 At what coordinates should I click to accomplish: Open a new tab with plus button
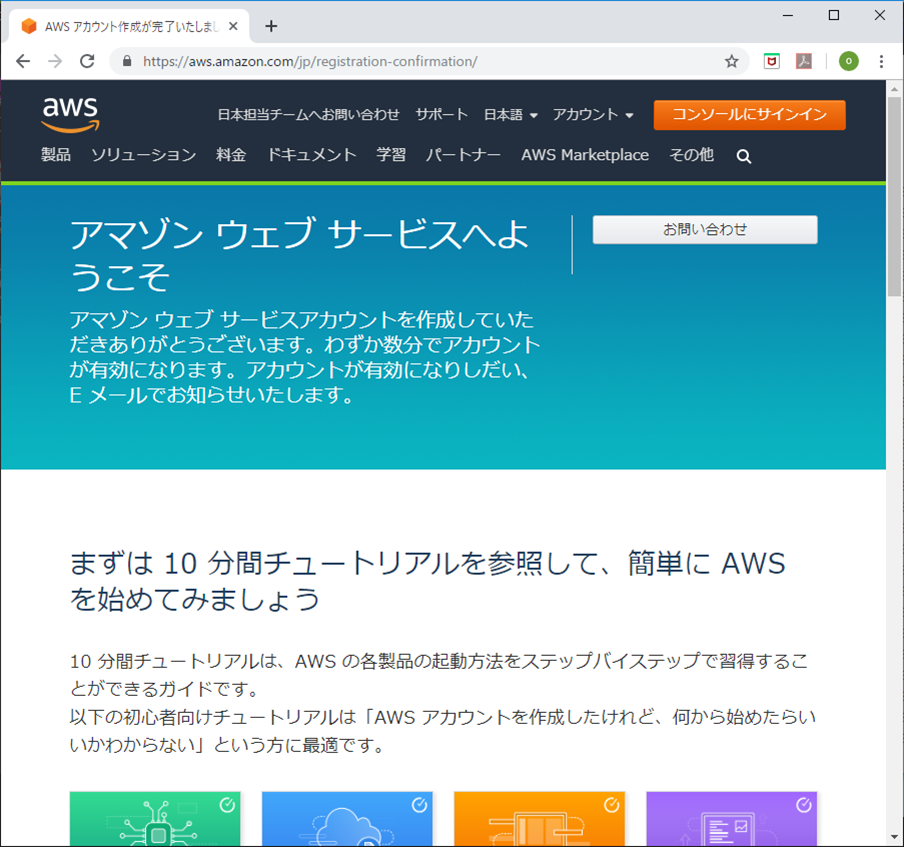pos(271,26)
